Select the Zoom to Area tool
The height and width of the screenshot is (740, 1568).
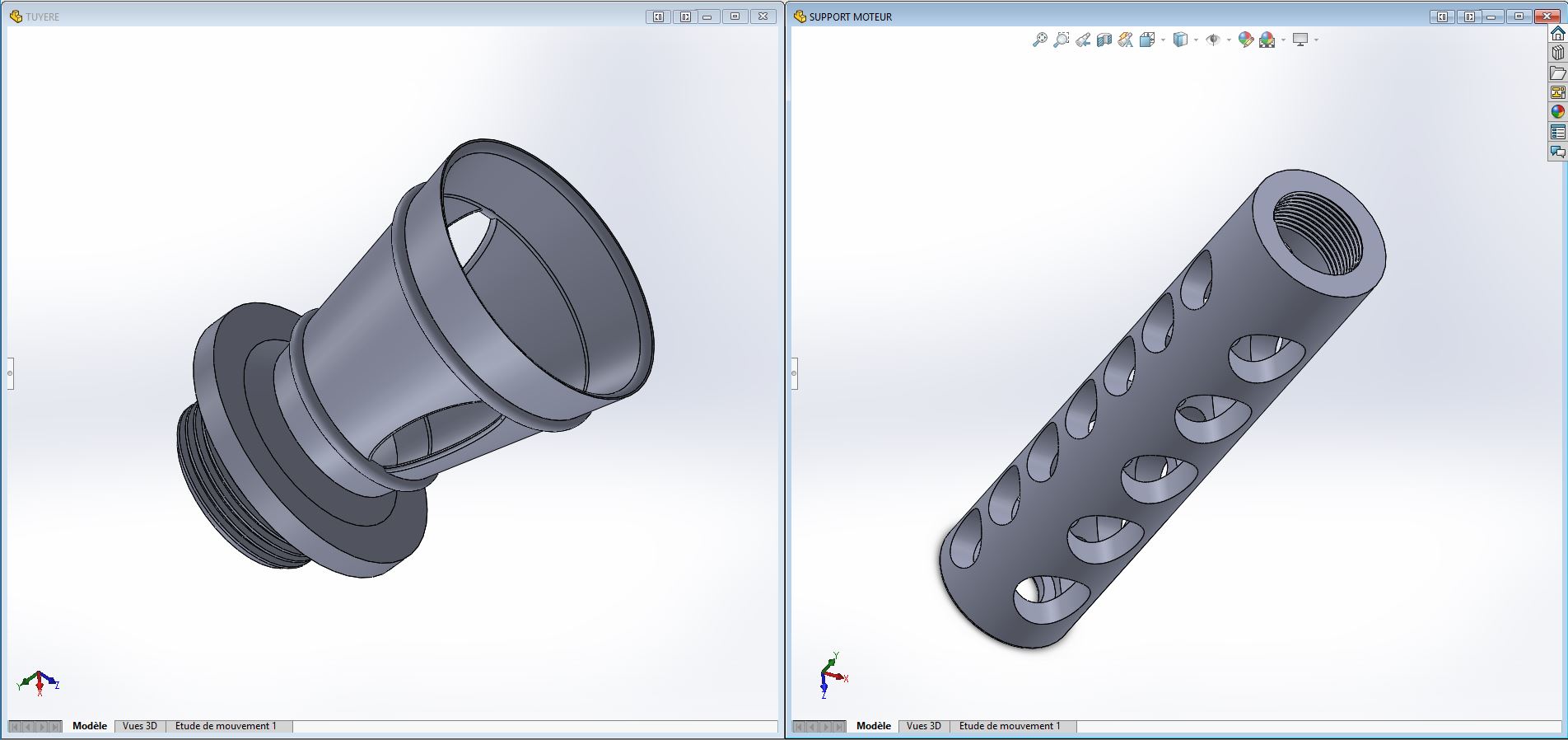click(x=1062, y=40)
